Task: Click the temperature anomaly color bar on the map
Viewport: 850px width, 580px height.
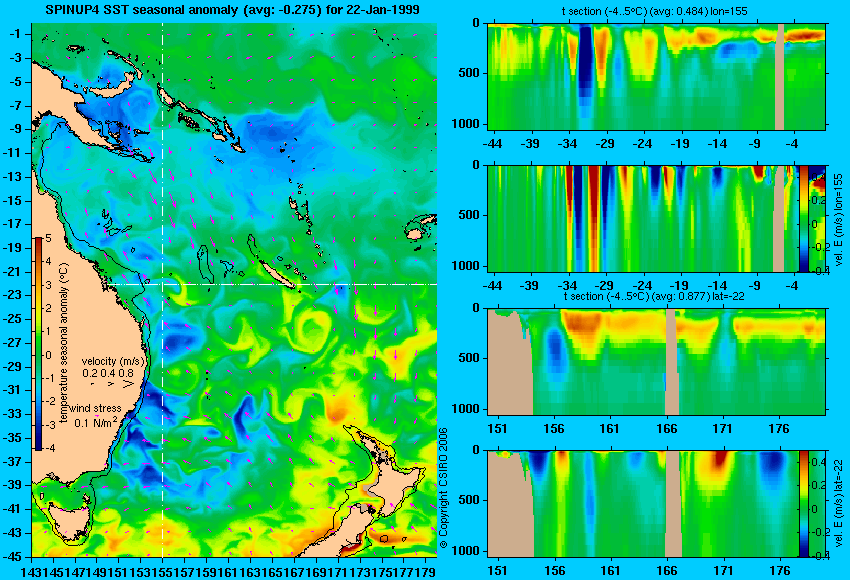Action: 39,344
